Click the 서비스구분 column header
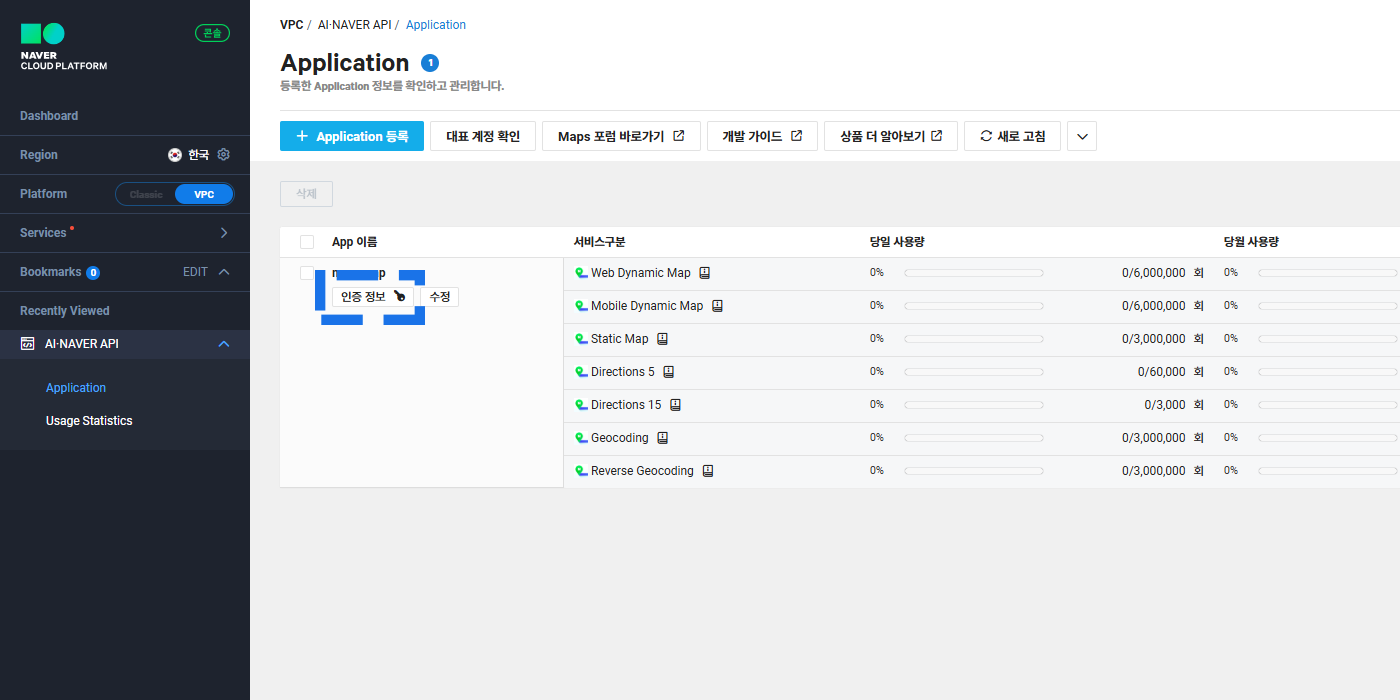This screenshot has height=700, width=1400. coord(600,242)
